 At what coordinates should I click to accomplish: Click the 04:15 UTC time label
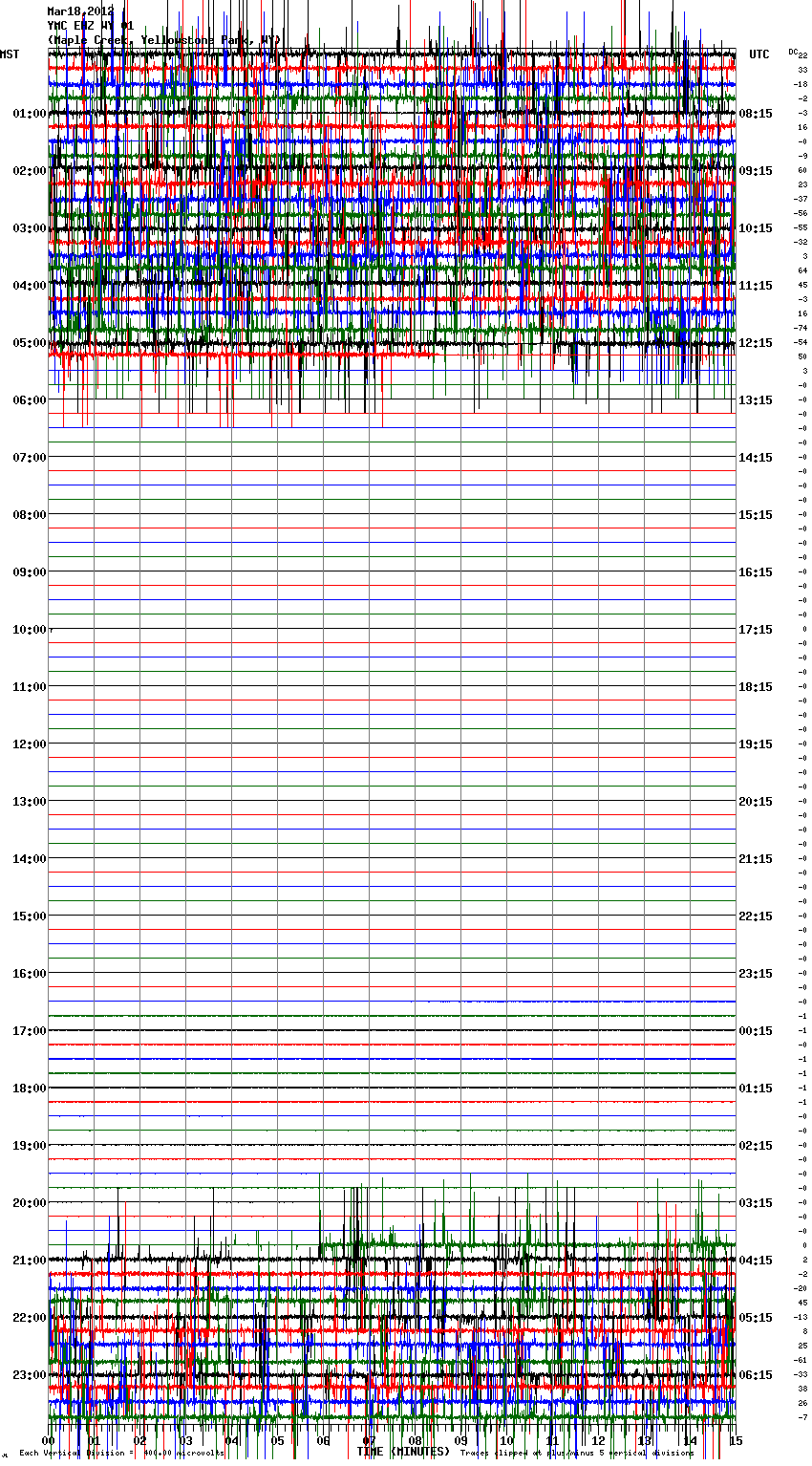pyautogui.click(x=756, y=1261)
